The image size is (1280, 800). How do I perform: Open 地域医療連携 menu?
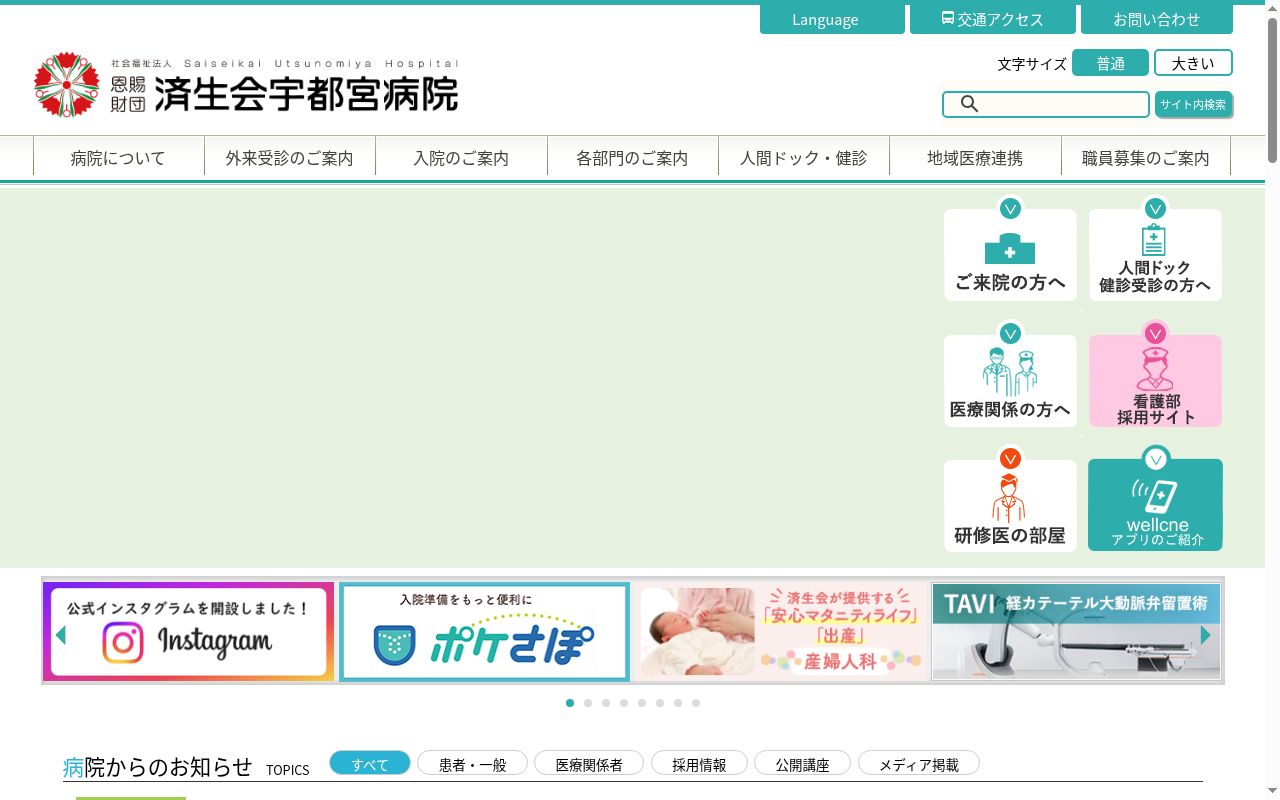[x=975, y=157]
